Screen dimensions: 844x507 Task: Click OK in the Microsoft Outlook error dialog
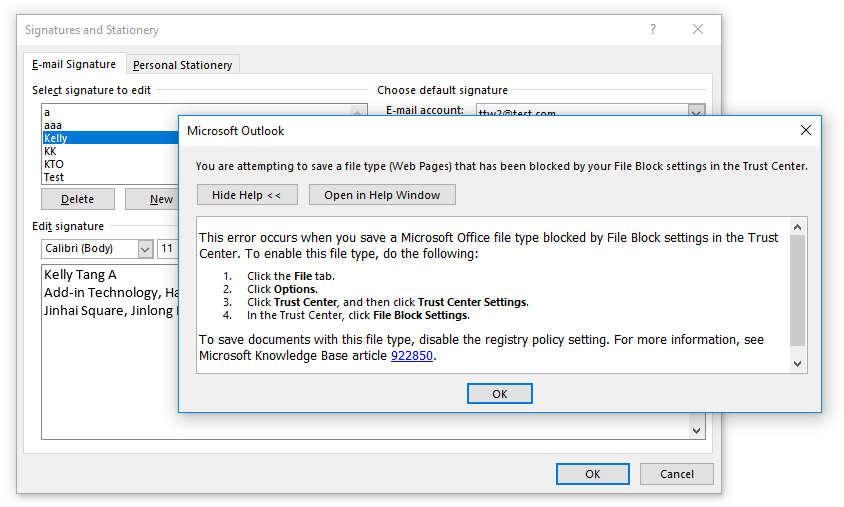point(500,393)
